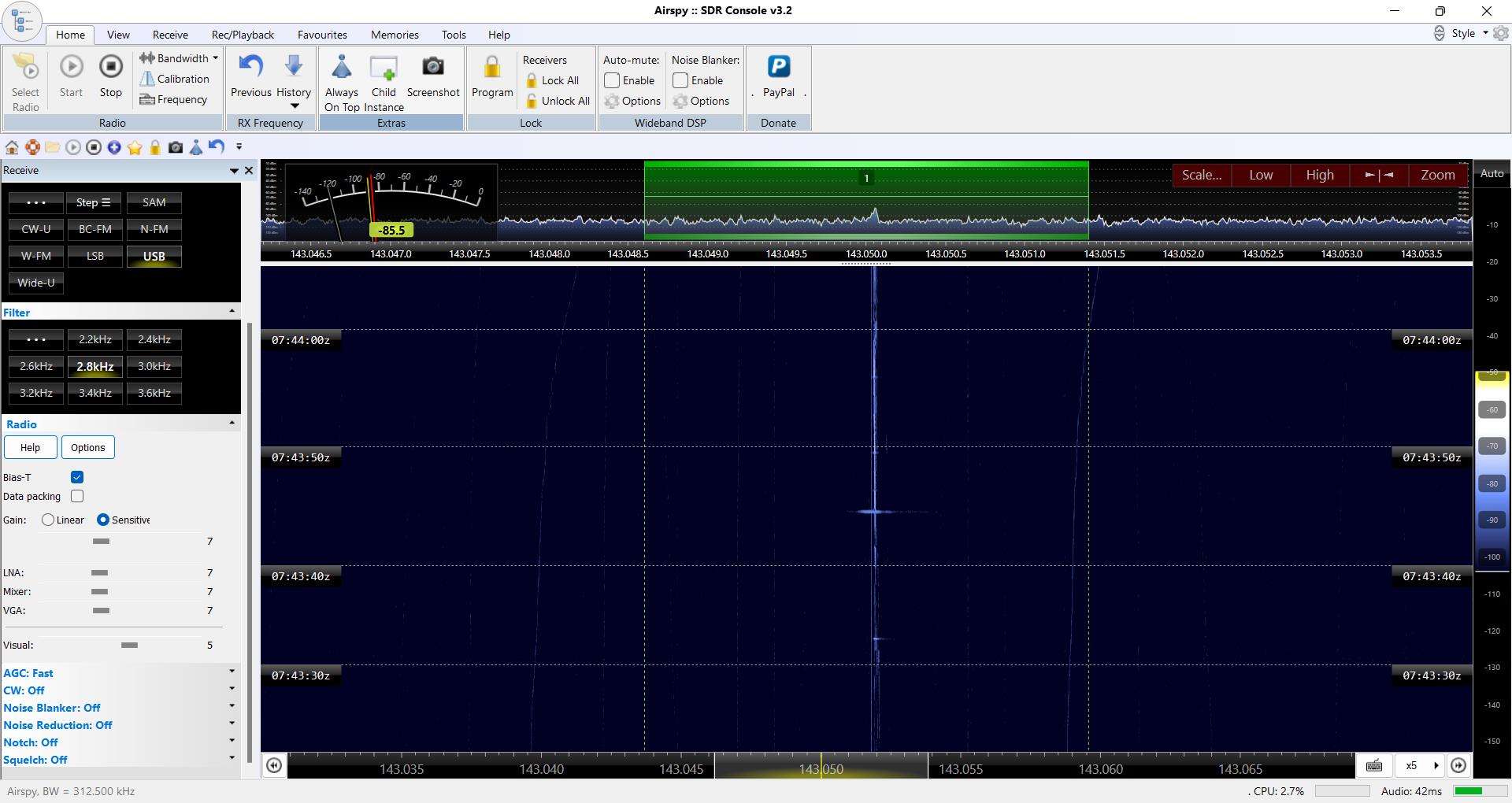Lock All receivers
Image resolution: width=1512 pixels, height=803 pixels.
coord(552,80)
